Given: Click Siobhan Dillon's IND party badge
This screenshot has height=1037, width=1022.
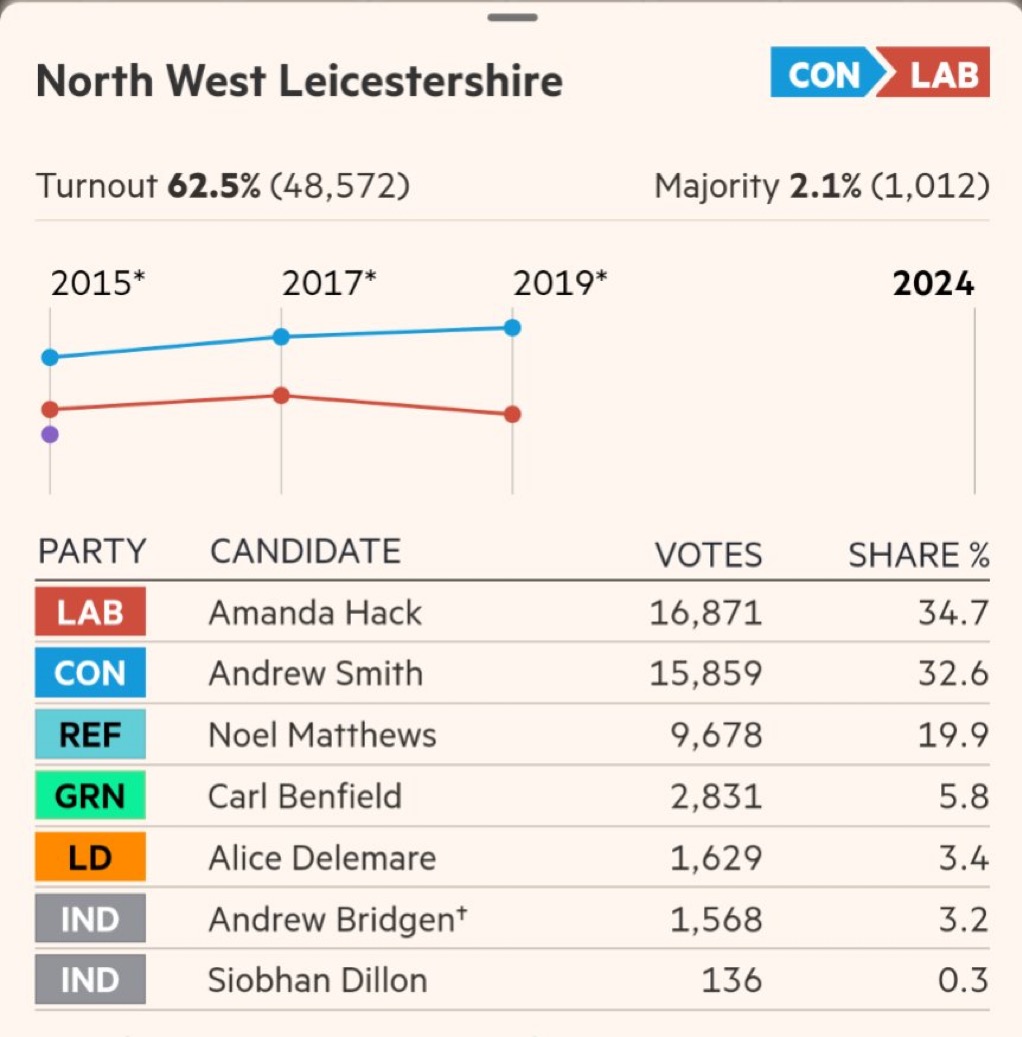Looking at the screenshot, I should (x=90, y=980).
